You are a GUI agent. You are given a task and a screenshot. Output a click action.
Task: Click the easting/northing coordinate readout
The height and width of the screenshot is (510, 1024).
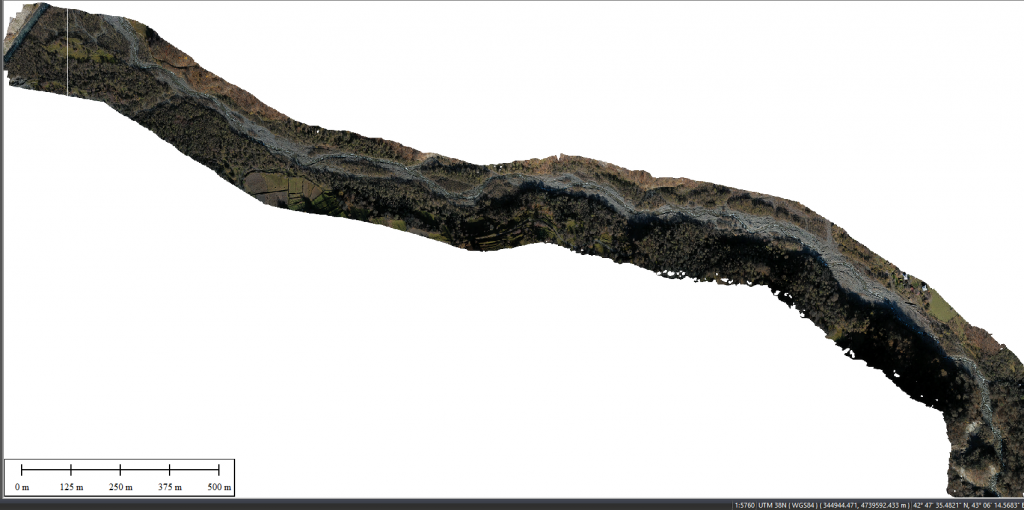[x=861, y=504]
